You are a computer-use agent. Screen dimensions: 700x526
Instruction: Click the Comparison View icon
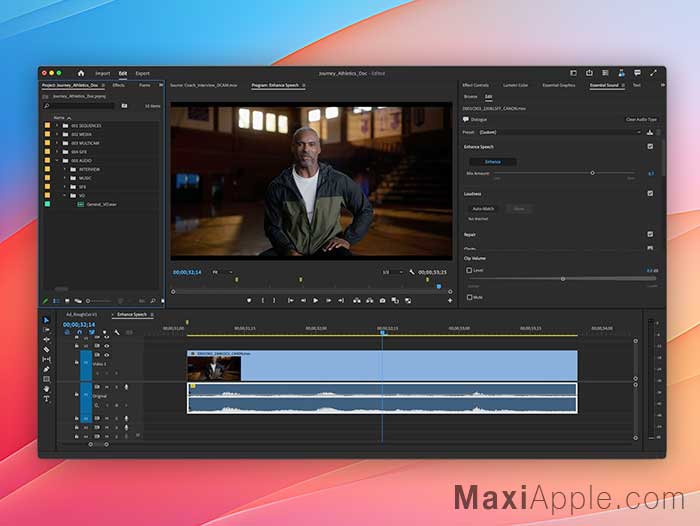(x=395, y=301)
